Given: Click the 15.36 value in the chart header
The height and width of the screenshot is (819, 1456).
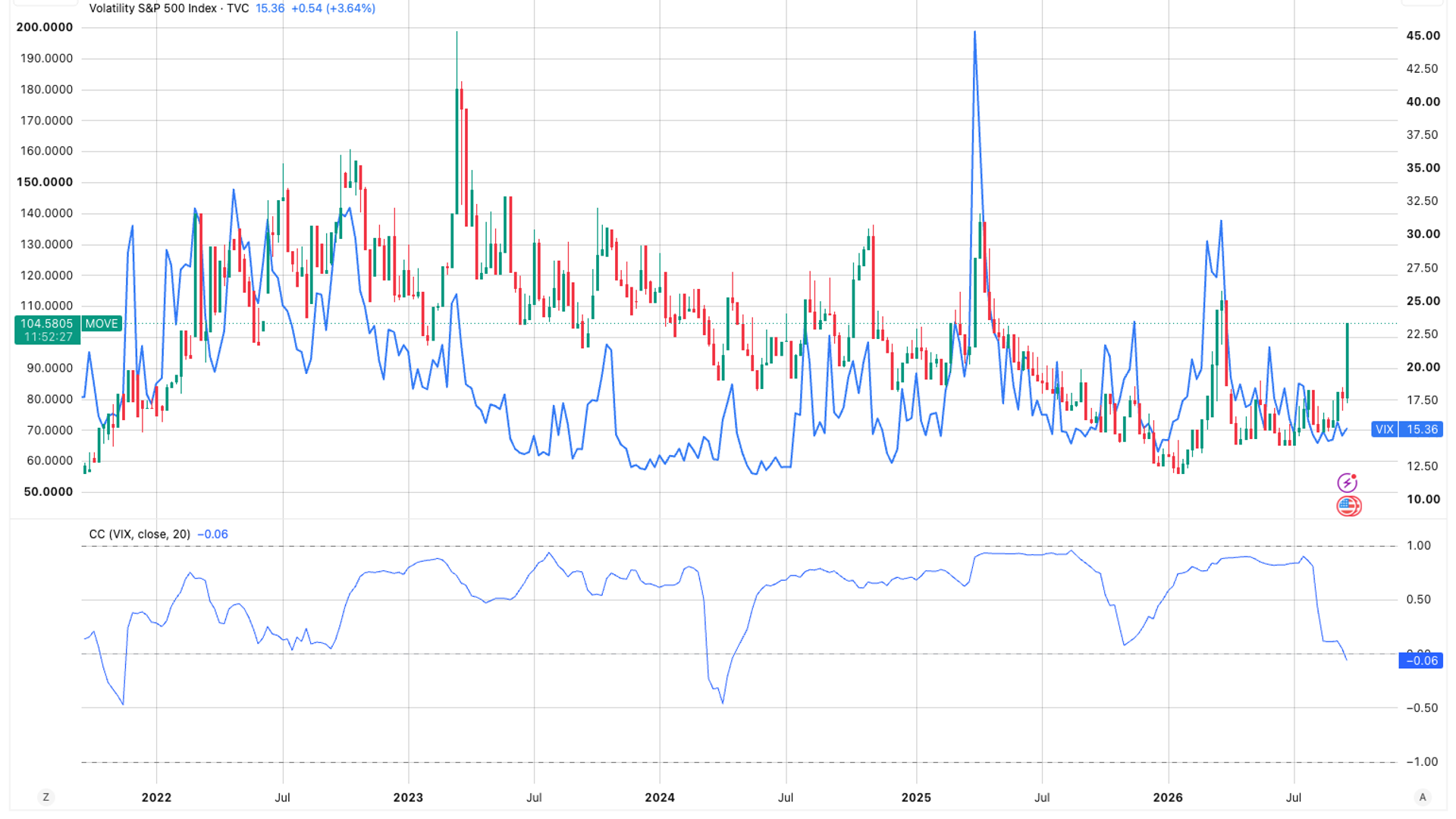Looking at the screenshot, I should click(270, 8).
